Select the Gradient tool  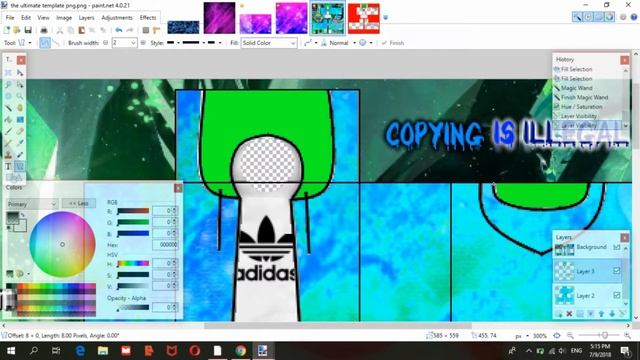click(20, 120)
